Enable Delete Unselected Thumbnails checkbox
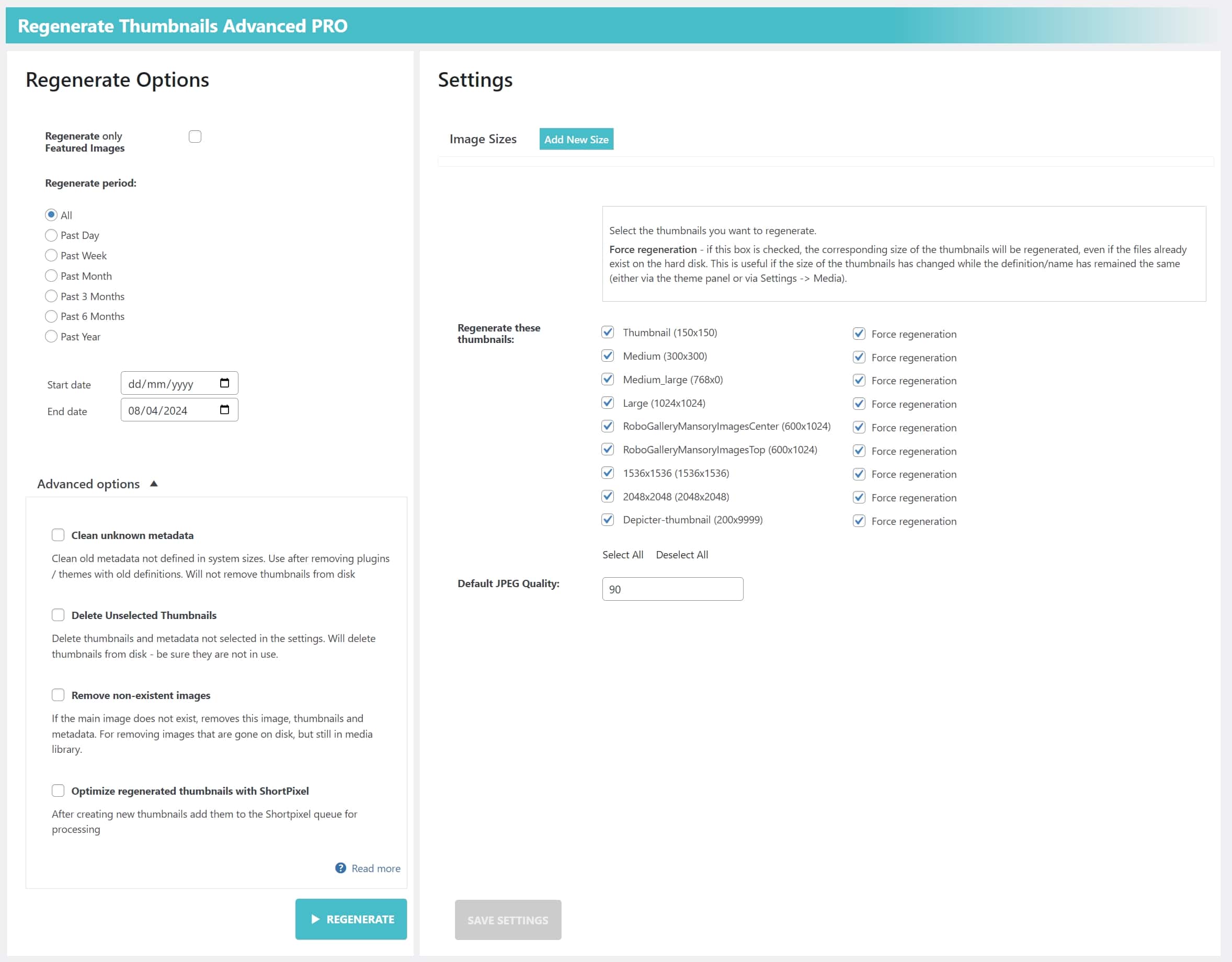The height and width of the screenshot is (962, 1232). tap(58, 615)
